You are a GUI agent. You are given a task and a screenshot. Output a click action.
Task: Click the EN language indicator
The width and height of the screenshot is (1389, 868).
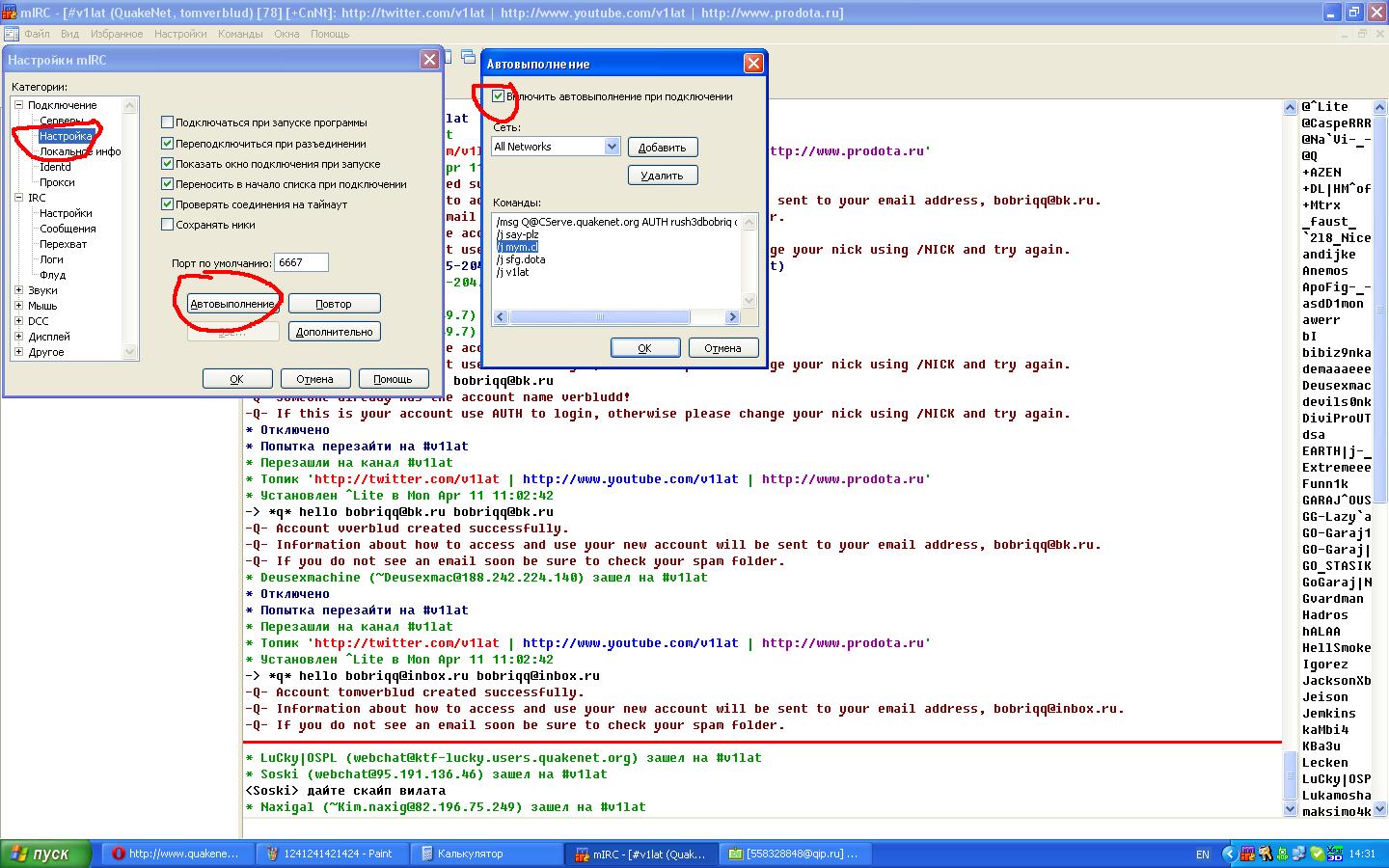(x=1202, y=854)
